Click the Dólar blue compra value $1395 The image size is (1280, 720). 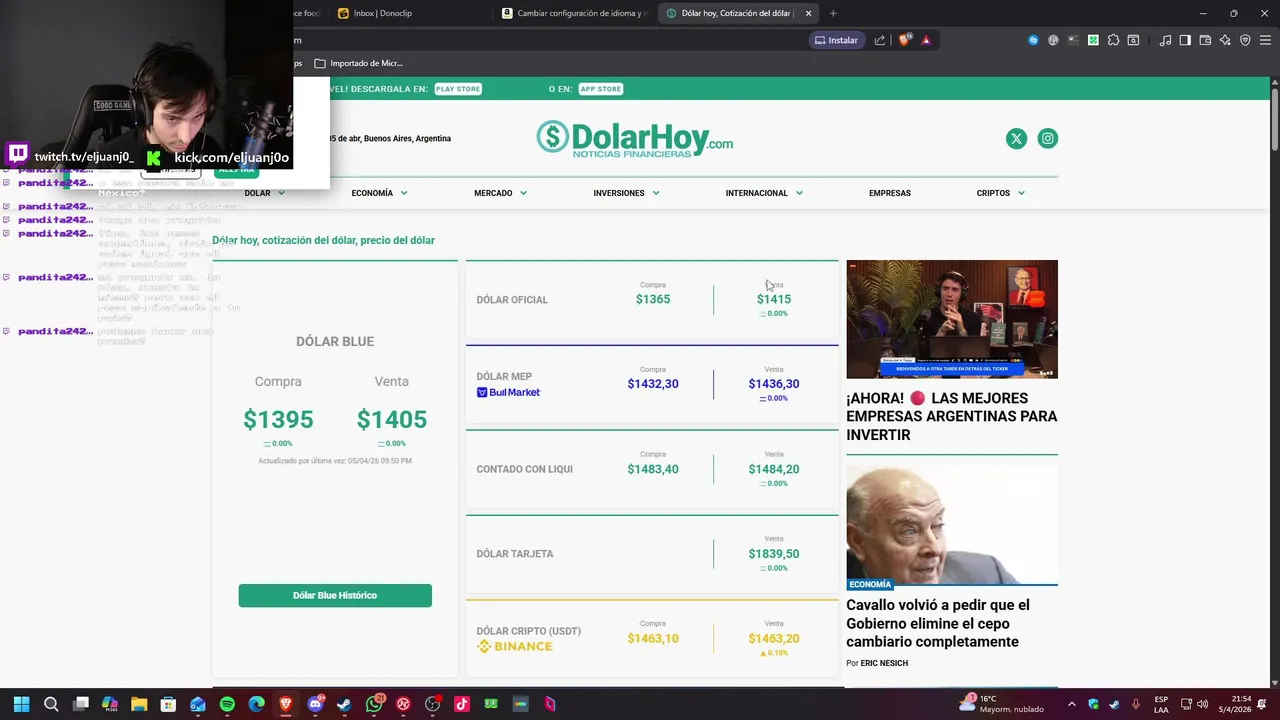pyautogui.click(x=278, y=420)
